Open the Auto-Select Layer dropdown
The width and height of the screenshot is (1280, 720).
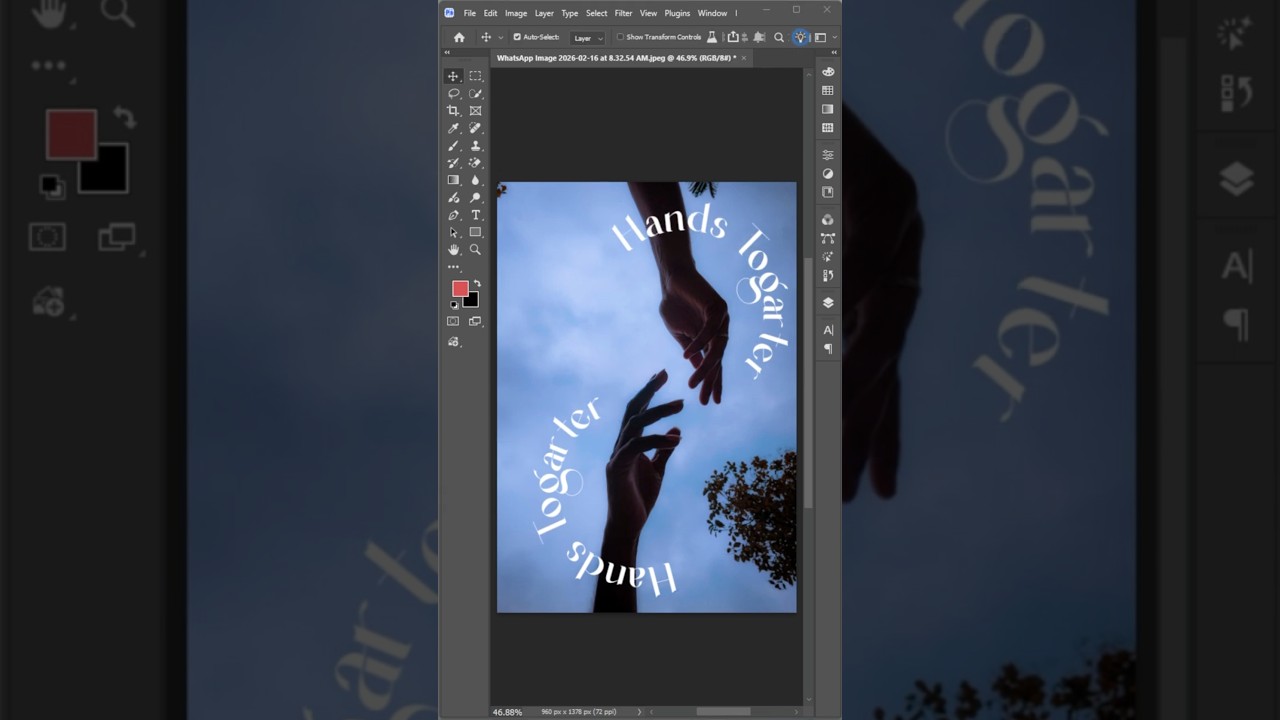(587, 38)
